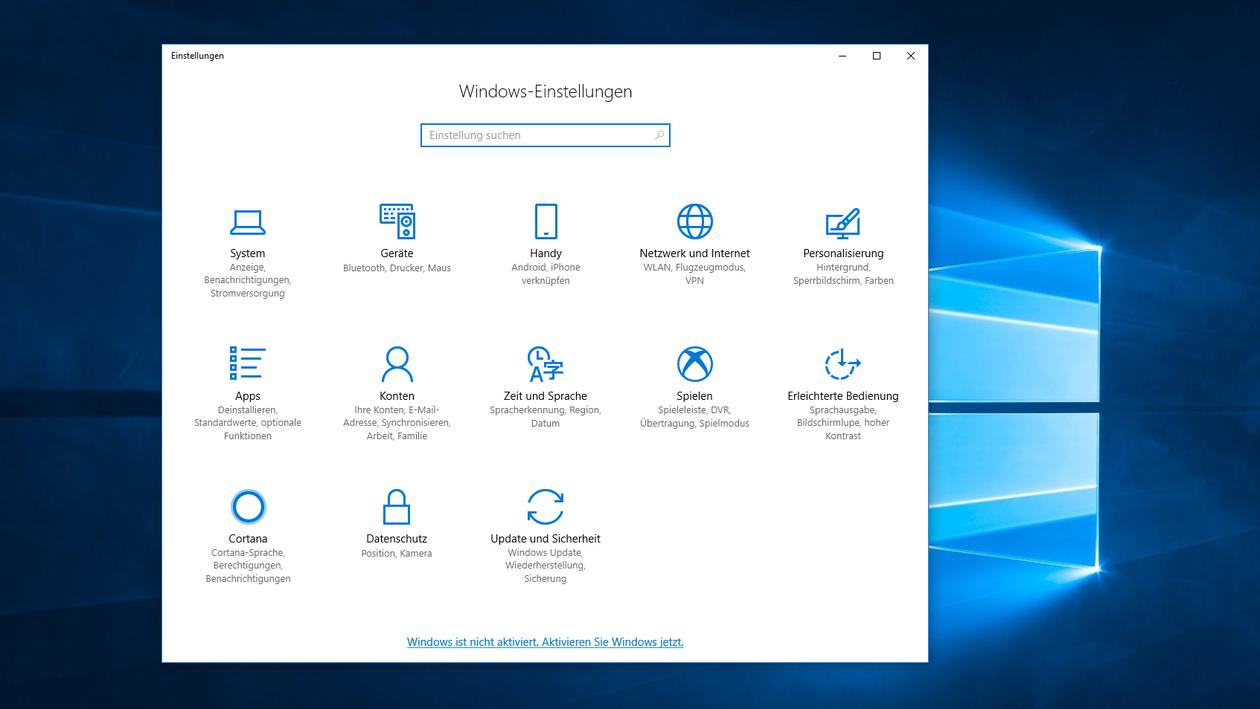
Task: Activate Windows via the activation link
Action: [x=545, y=642]
